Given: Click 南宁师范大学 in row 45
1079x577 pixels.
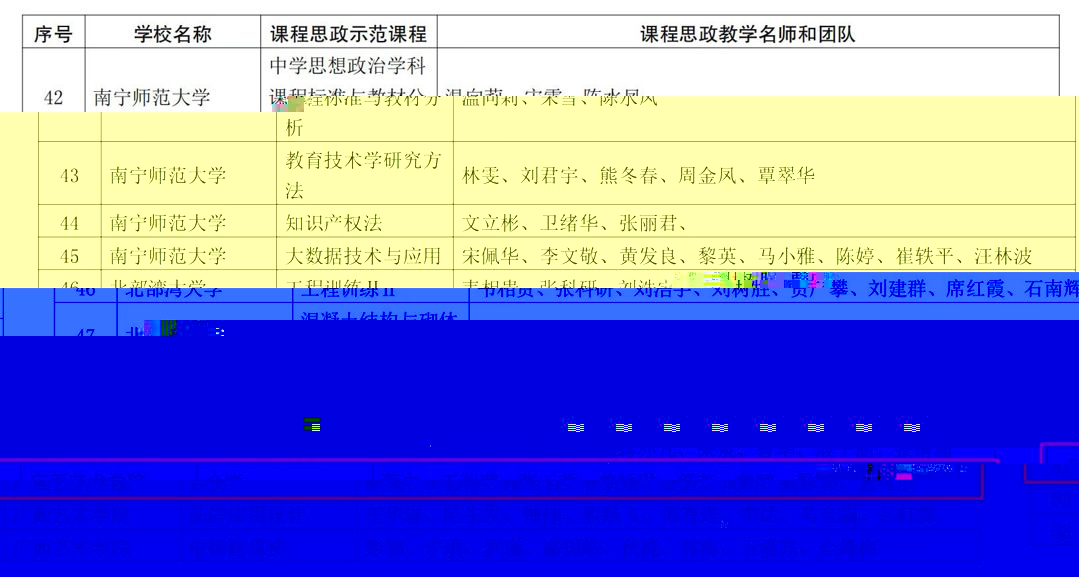Looking at the screenshot, I should 168,255.
